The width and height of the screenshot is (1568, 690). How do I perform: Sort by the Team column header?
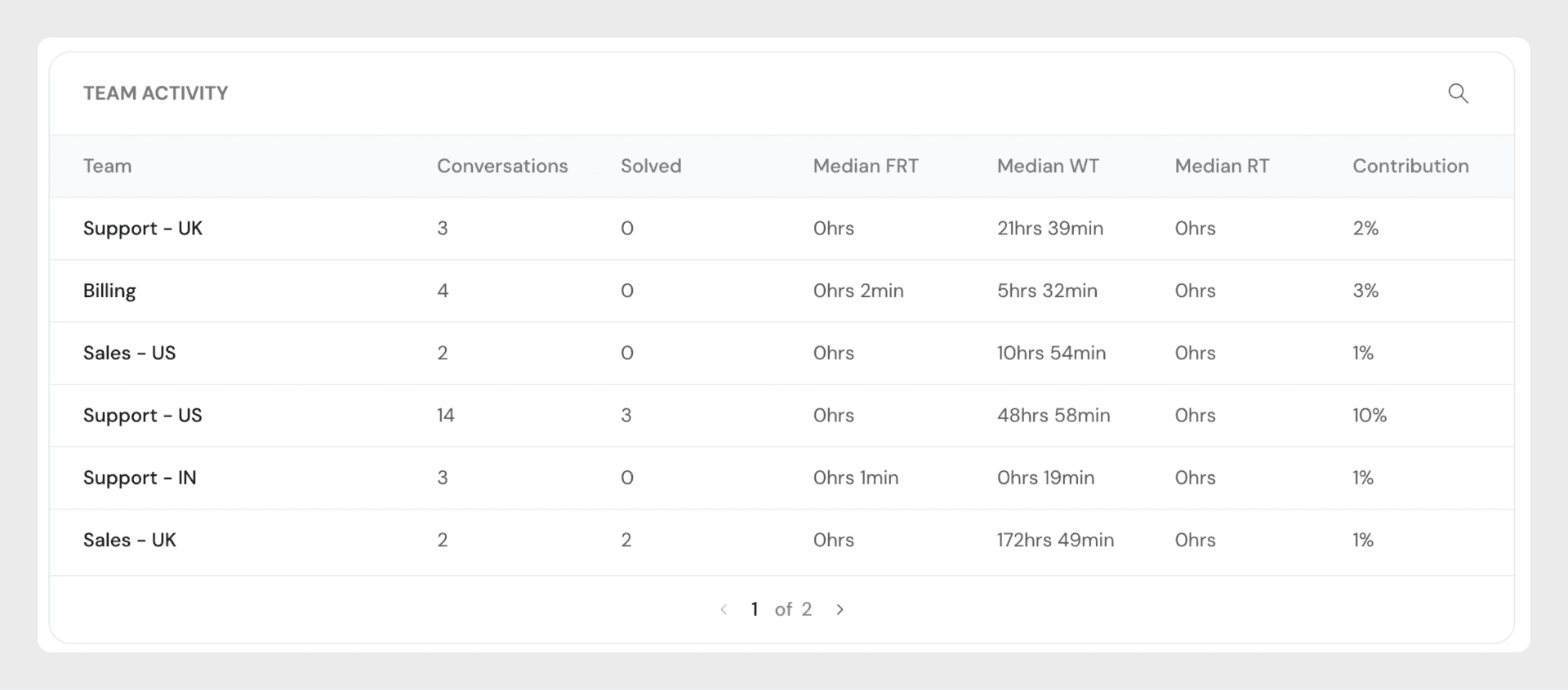(107, 166)
